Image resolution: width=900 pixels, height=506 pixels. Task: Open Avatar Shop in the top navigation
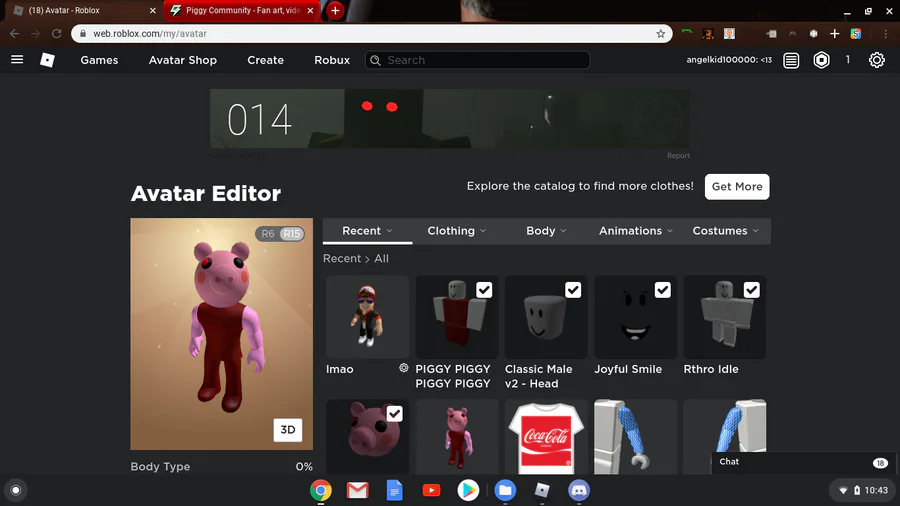tap(183, 60)
